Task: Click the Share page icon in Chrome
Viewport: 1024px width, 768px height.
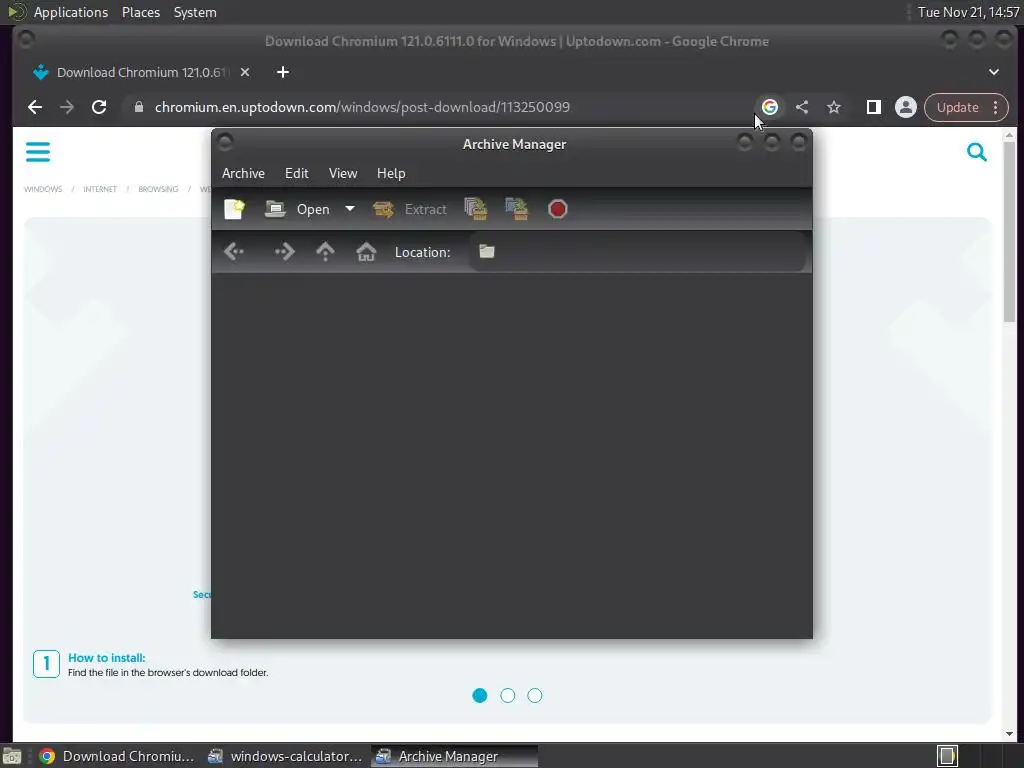Action: (x=802, y=107)
